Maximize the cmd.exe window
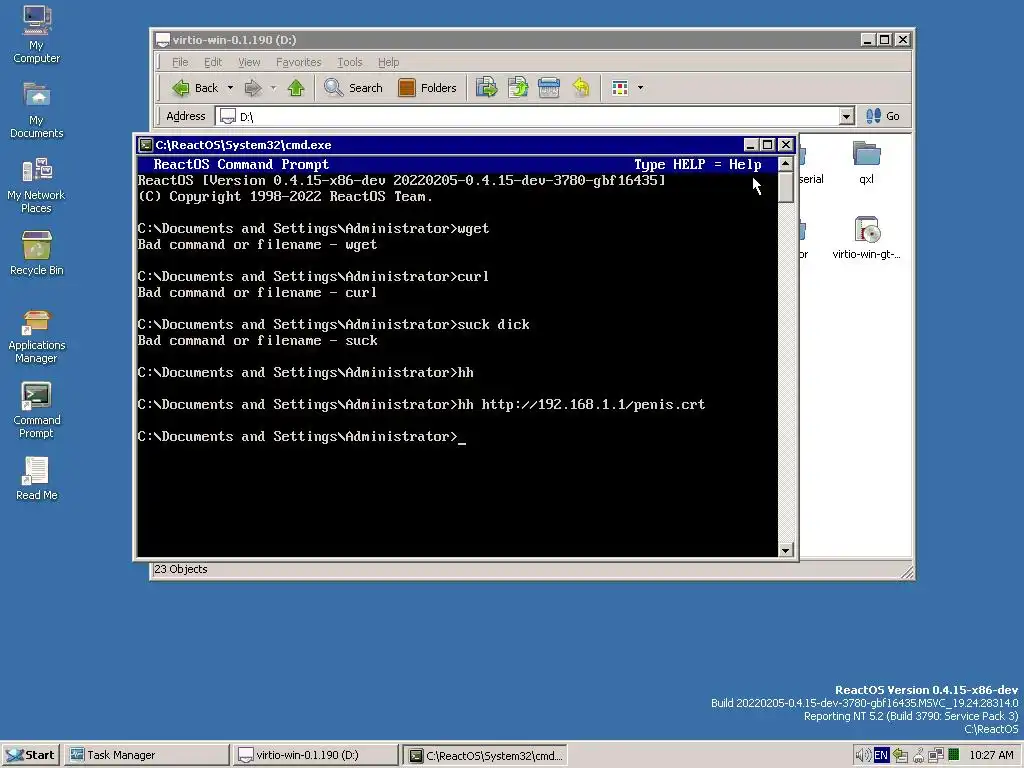This screenshot has width=1024, height=768. [768, 145]
